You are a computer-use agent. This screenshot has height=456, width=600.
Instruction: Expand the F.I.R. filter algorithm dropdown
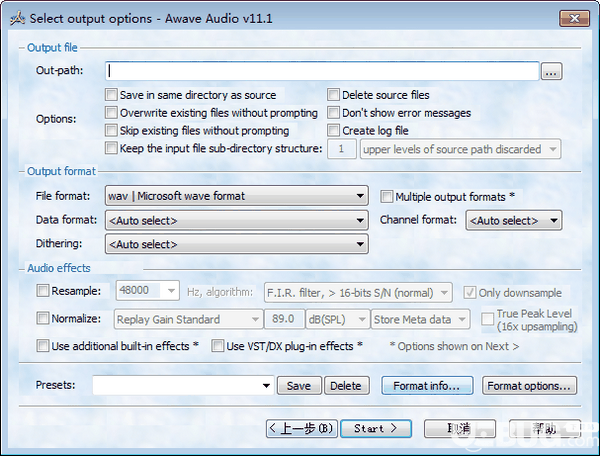(x=358, y=293)
